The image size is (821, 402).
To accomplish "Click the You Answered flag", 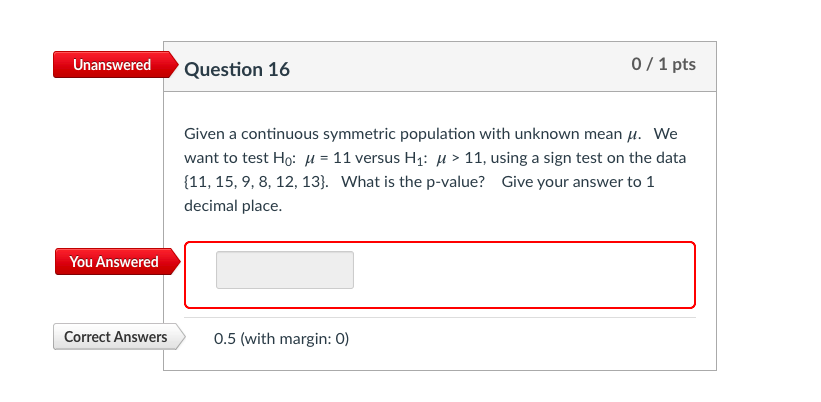I will click(x=114, y=262).
